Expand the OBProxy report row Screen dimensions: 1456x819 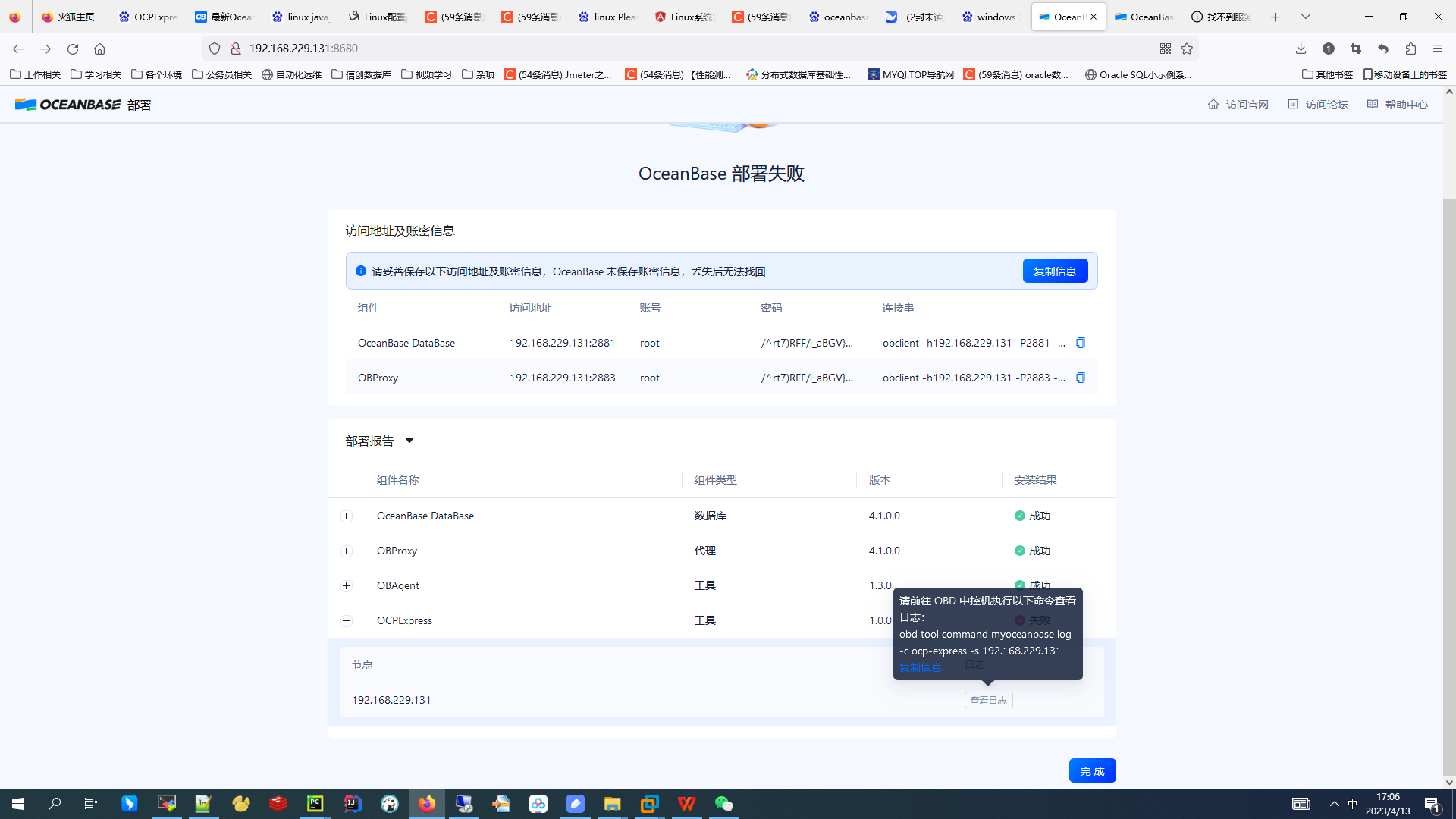(x=347, y=551)
